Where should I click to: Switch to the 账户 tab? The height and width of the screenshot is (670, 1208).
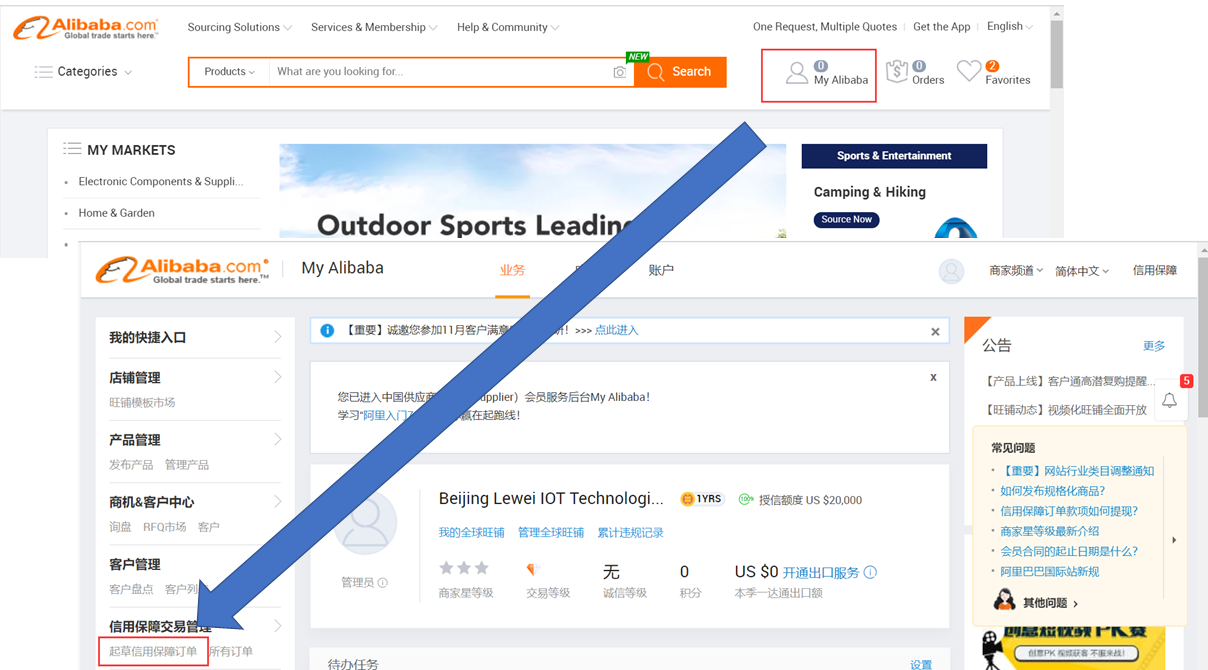[661, 270]
